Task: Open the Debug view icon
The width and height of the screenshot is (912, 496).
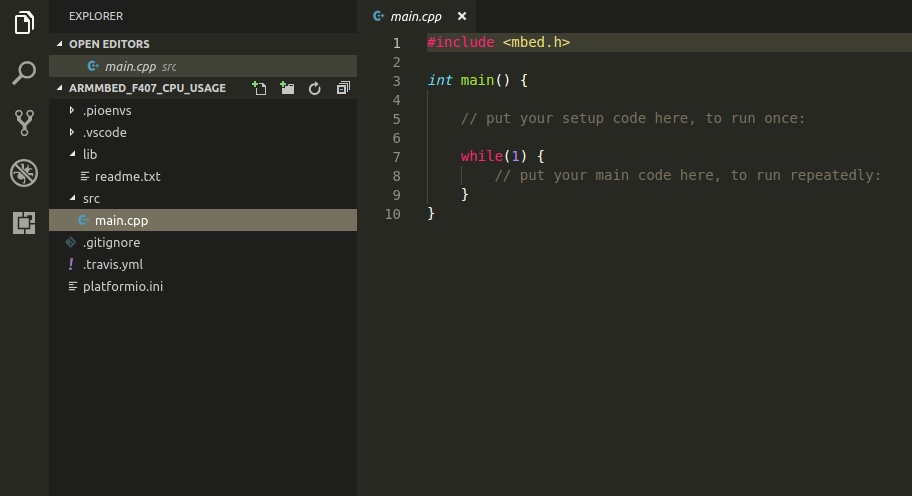Action: (x=24, y=173)
